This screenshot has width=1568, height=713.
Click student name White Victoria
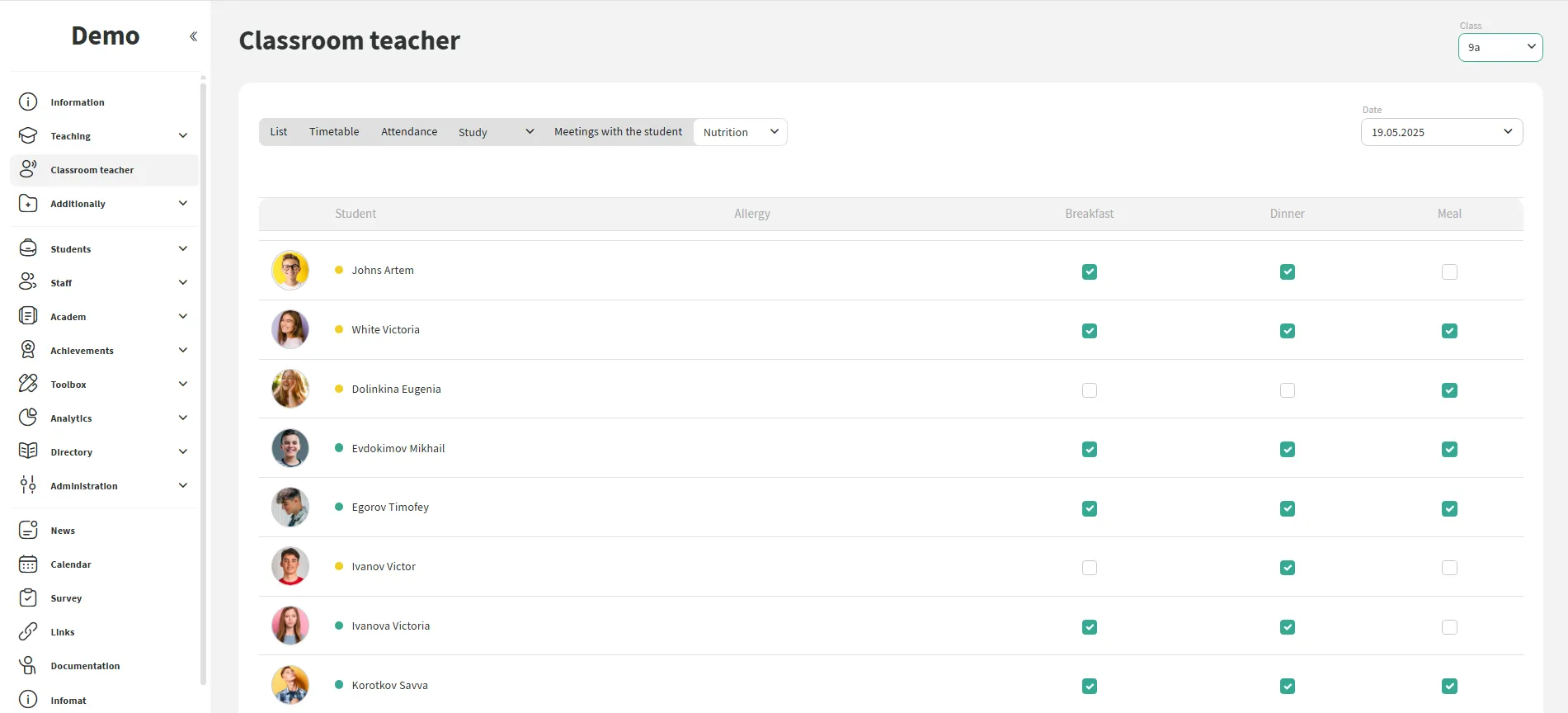point(385,330)
